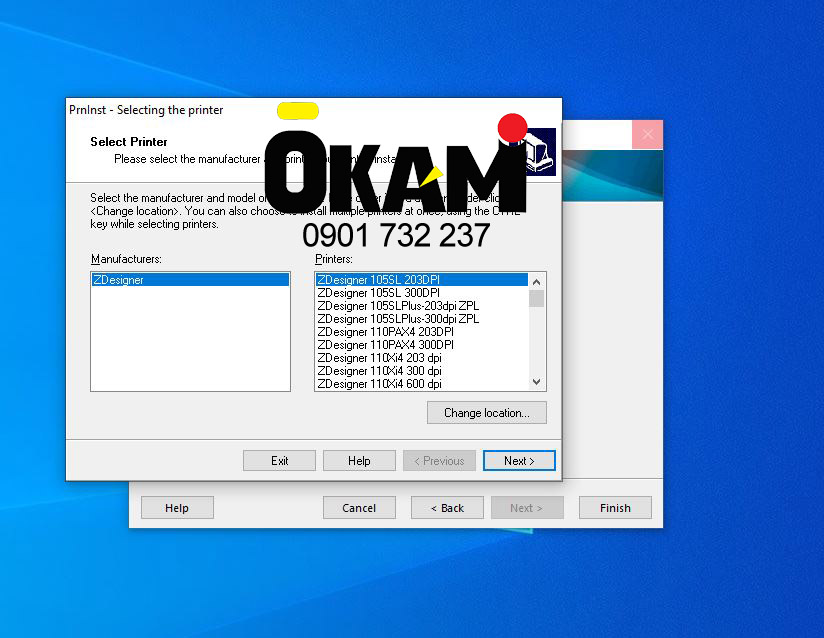The height and width of the screenshot is (638, 824).
Task: Click greyed Next > in background wizard
Action: click(527, 508)
